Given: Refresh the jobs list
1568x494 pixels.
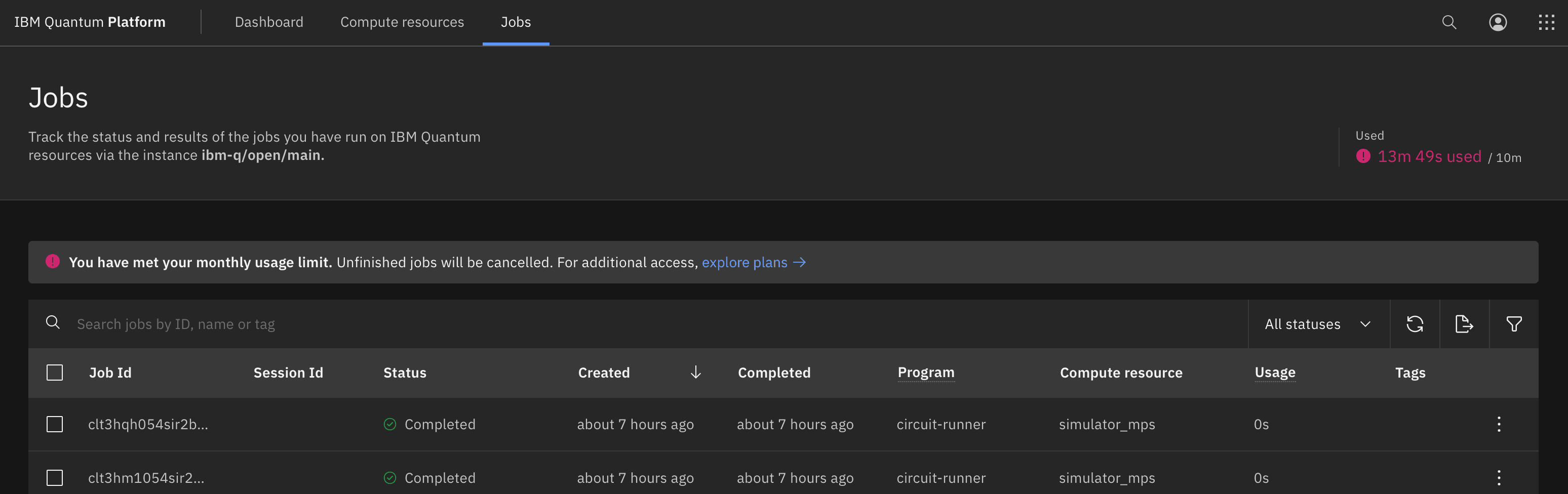Looking at the screenshot, I should 1415,323.
